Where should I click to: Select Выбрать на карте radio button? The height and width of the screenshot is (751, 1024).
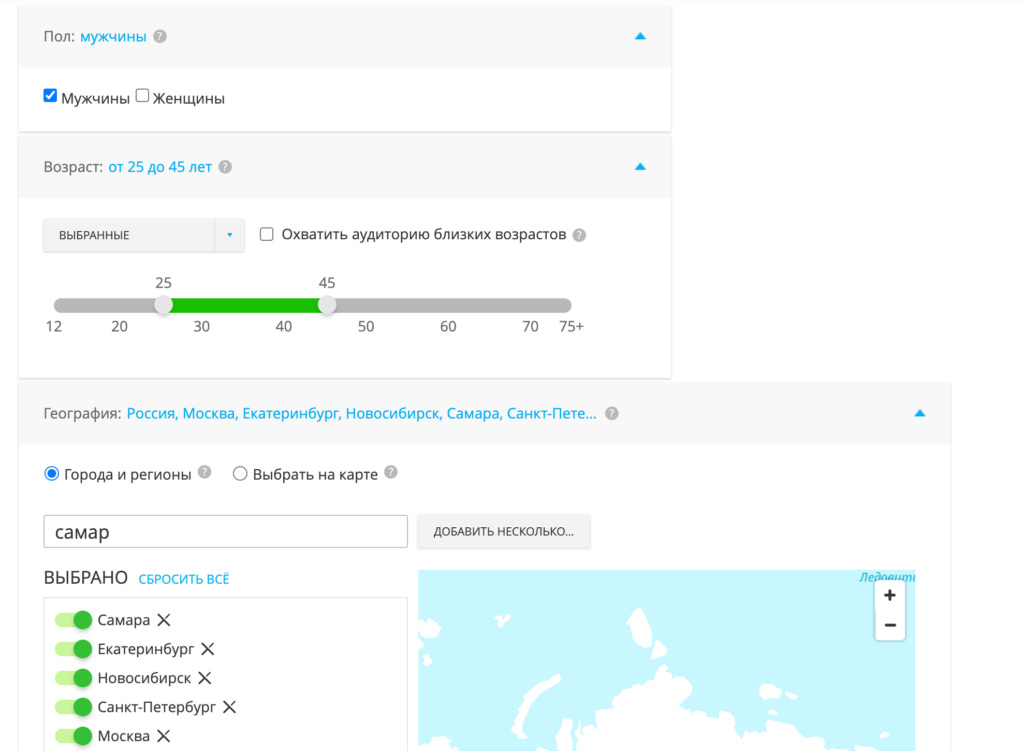click(x=240, y=474)
